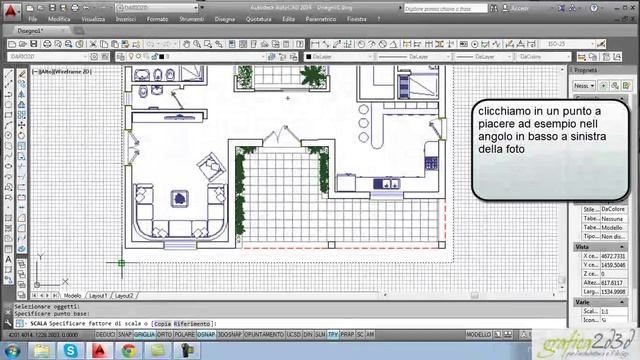
Task: Select the Zoom Realtime magnifier icon
Action: tap(197, 44)
